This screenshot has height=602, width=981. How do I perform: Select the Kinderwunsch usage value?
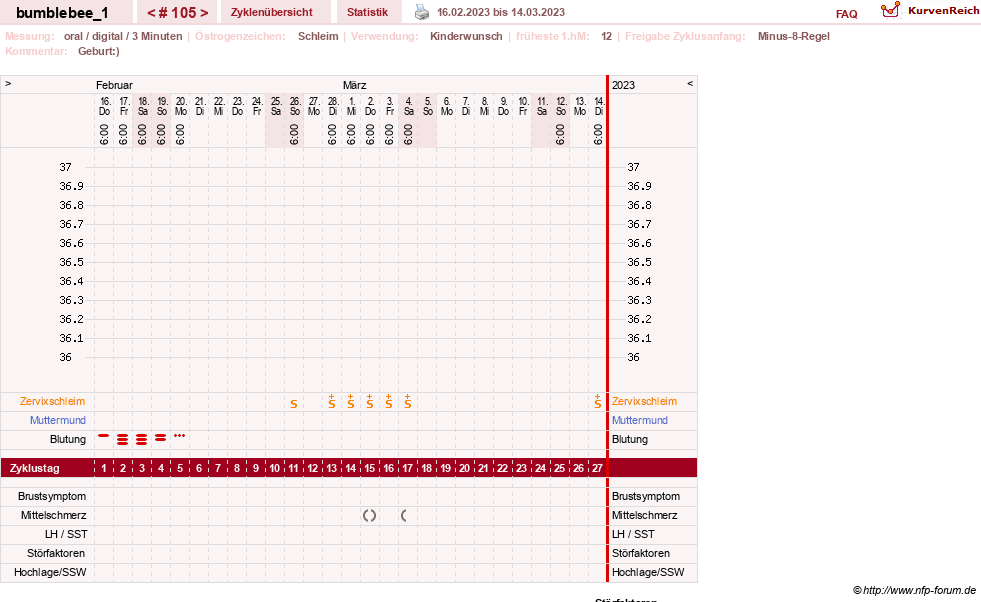(x=466, y=36)
